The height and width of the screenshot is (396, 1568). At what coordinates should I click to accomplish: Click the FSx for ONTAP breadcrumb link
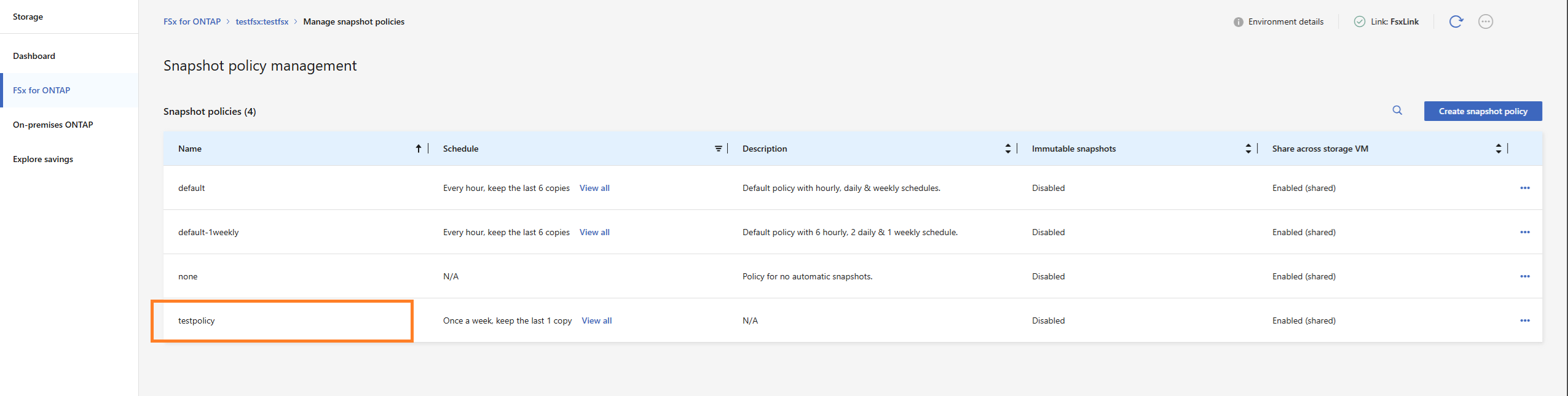192,21
